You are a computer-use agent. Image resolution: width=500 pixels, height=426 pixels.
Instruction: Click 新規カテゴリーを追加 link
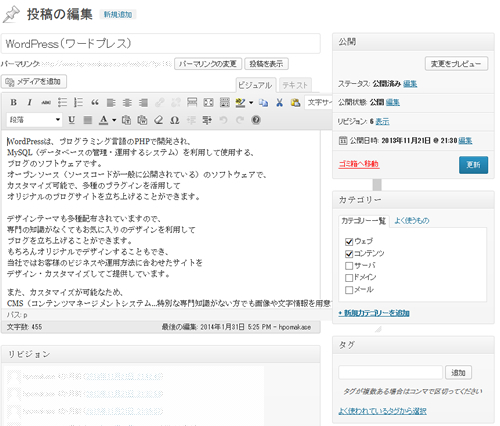(374, 313)
